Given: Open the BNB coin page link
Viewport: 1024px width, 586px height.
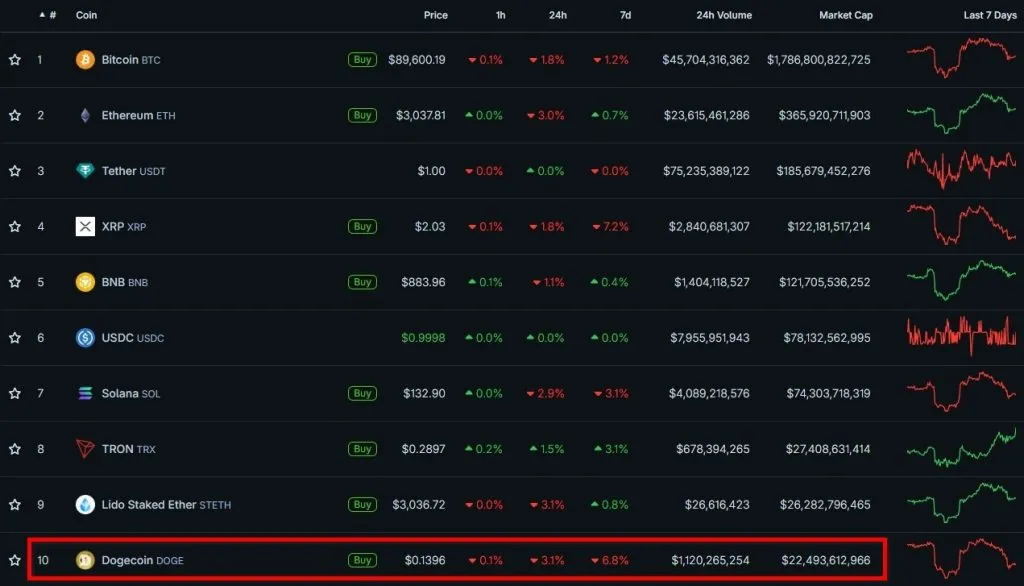Looking at the screenshot, I should click(125, 282).
